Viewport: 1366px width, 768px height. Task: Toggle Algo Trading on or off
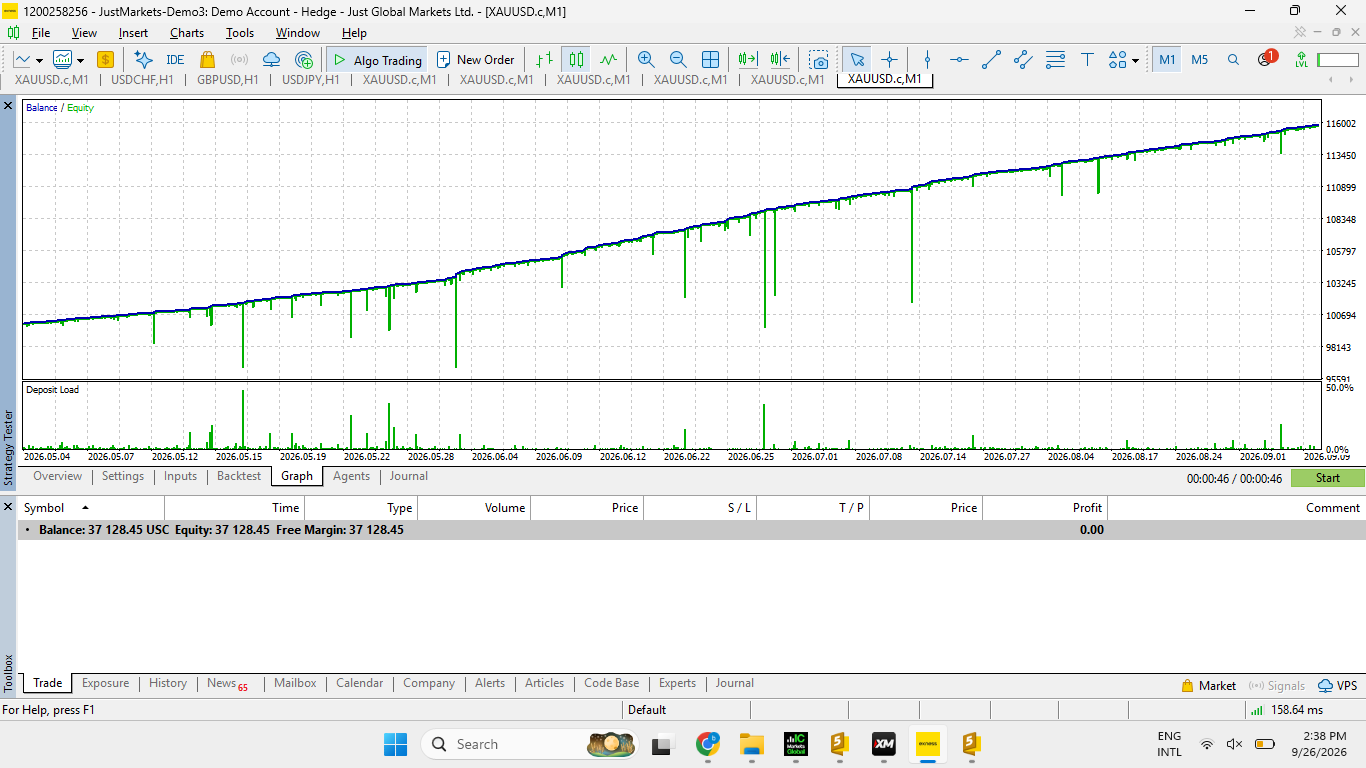coord(377,60)
